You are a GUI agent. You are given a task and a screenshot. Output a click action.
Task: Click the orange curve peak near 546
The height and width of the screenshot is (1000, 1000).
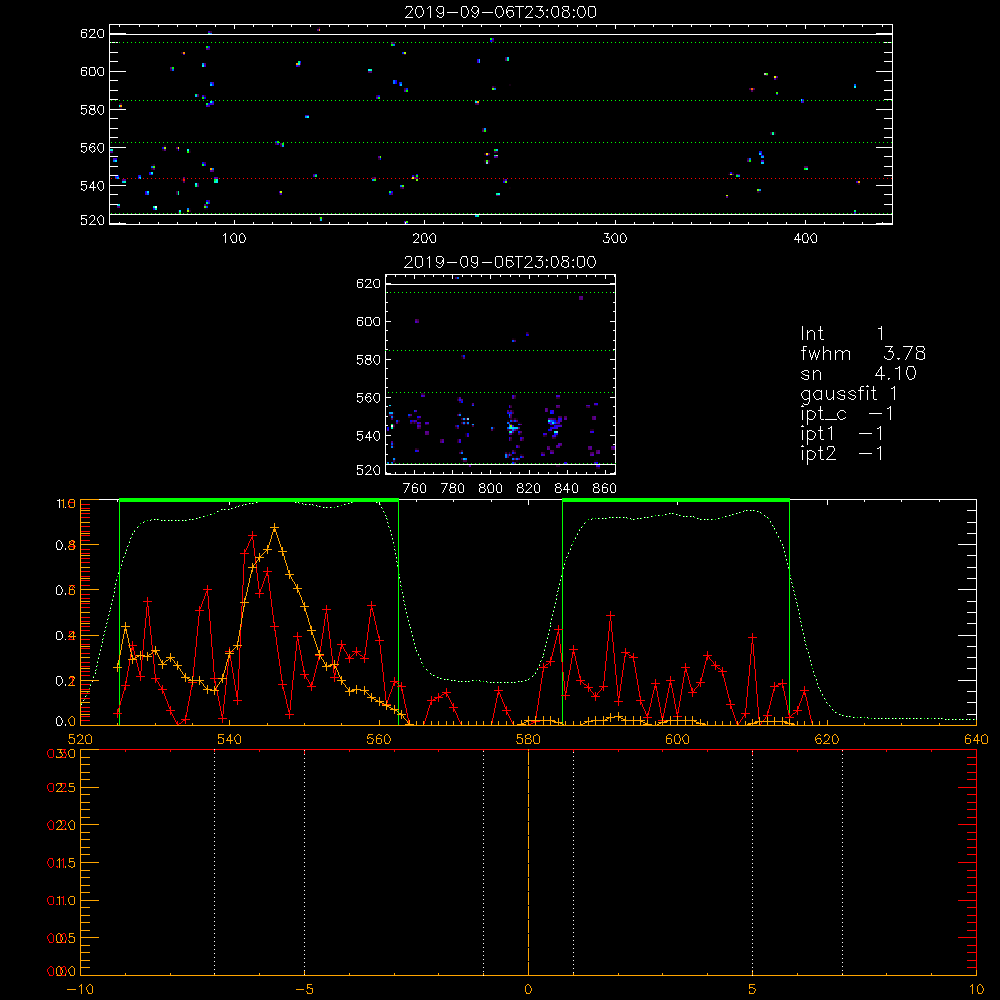(x=275, y=528)
